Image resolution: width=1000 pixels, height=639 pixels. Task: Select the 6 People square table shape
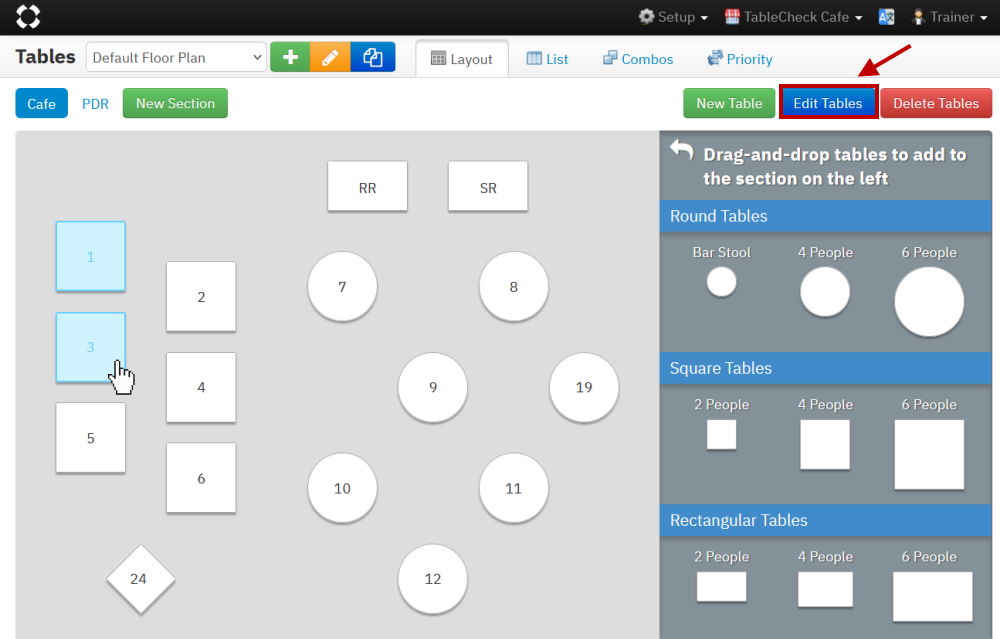(x=929, y=455)
